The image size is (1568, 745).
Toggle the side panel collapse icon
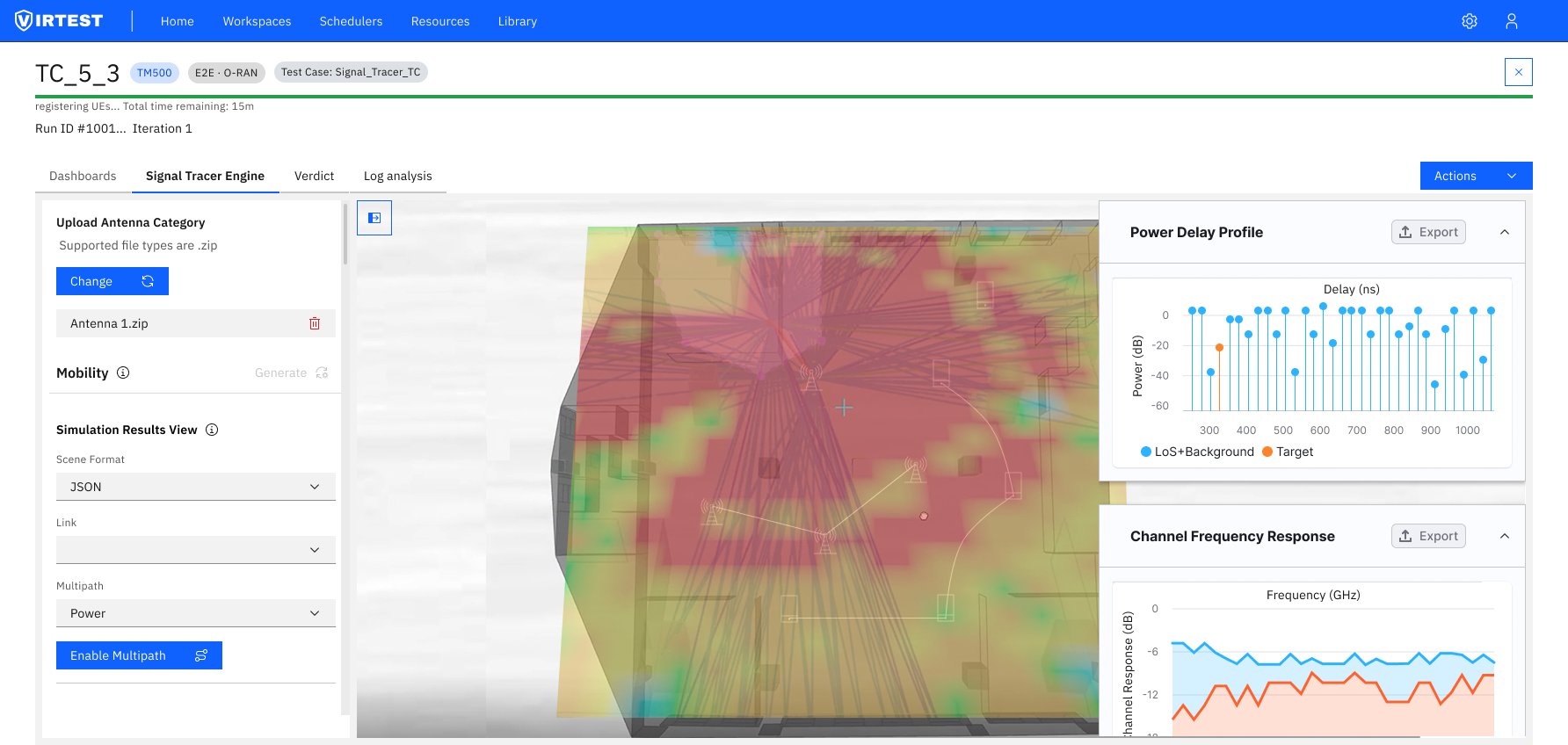click(x=374, y=218)
